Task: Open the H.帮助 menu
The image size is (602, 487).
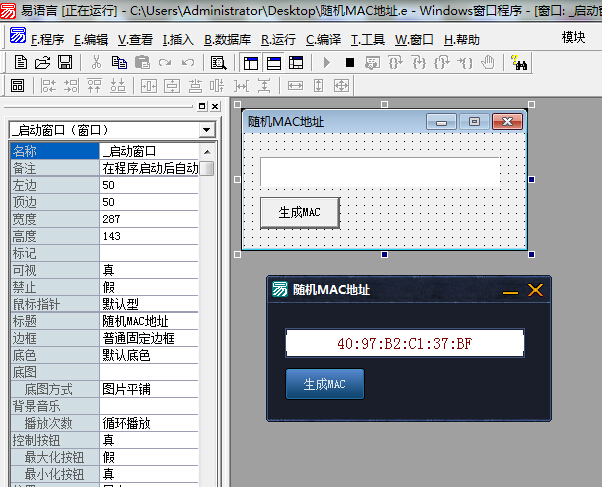Action: (461, 40)
